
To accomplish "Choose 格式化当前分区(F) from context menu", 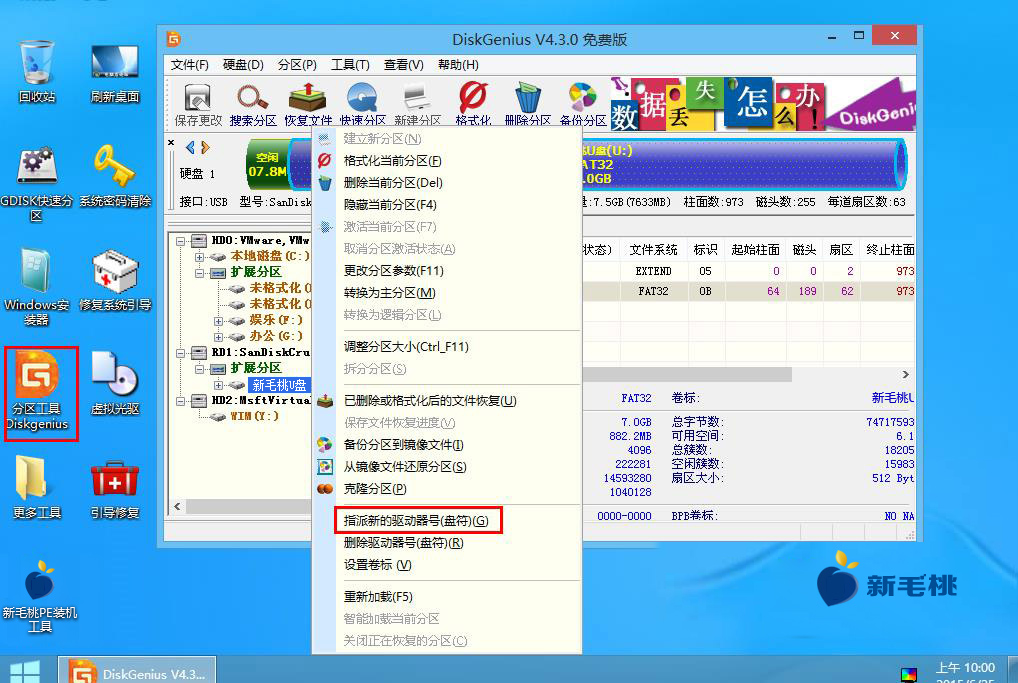I will [447, 160].
